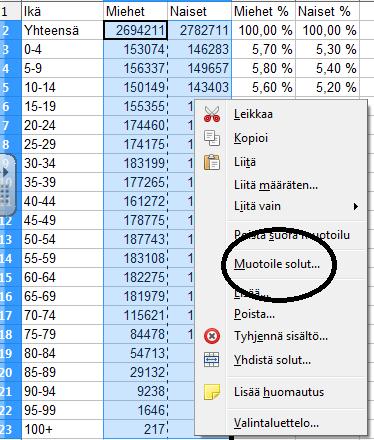This screenshot has width=374, height=440.
Task: Select cell containing 9238
Action: click(x=135, y=391)
